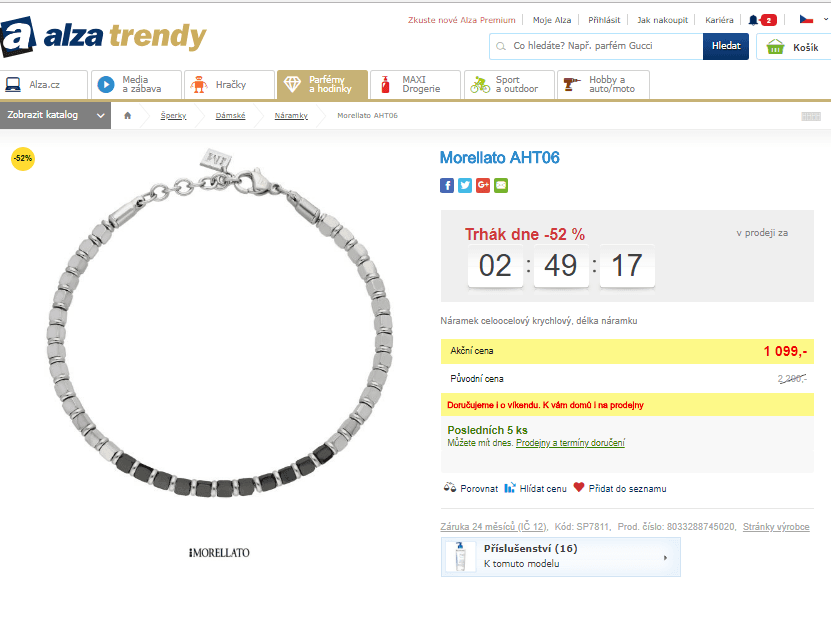Click the Alza trendy logo
831x622 pixels.
[104, 37]
